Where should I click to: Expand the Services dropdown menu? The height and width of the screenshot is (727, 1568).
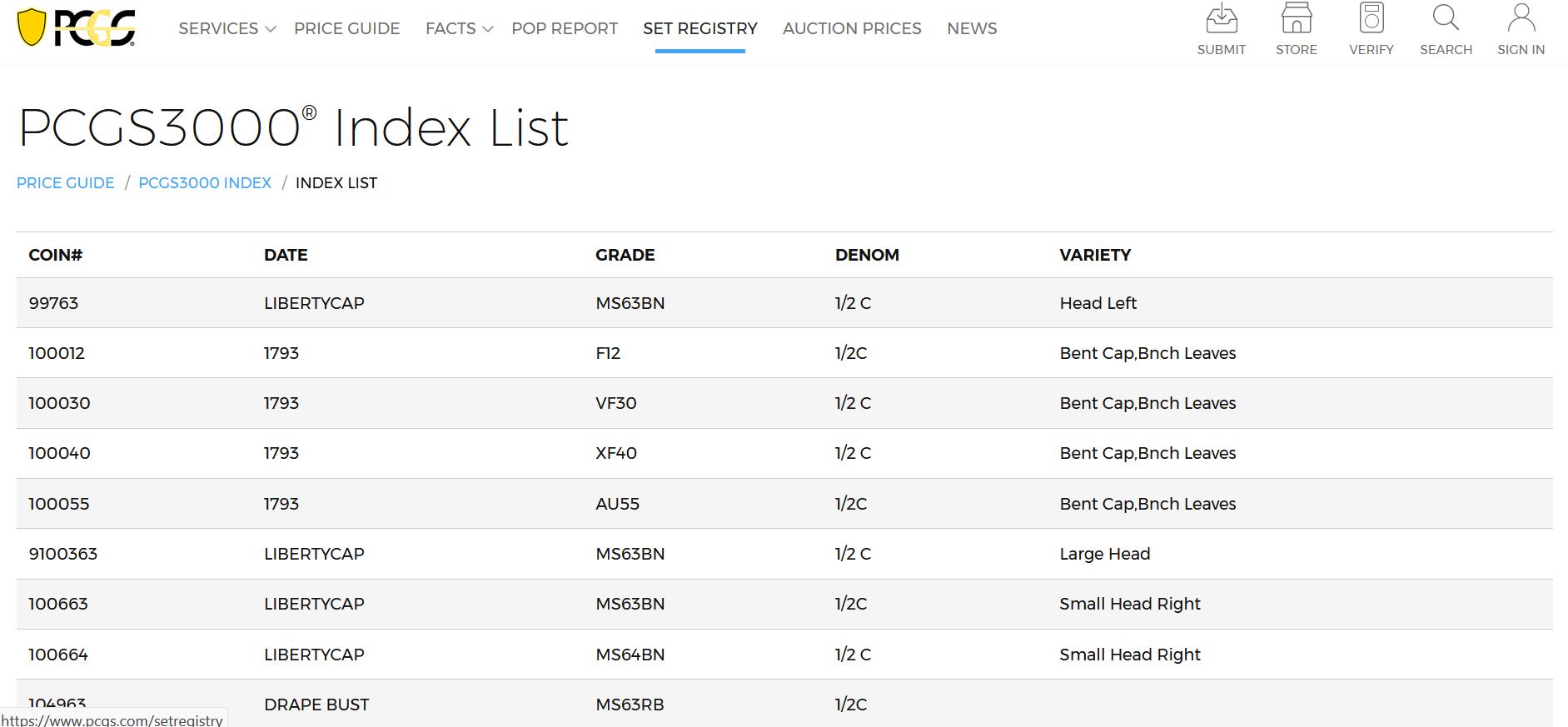click(226, 28)
